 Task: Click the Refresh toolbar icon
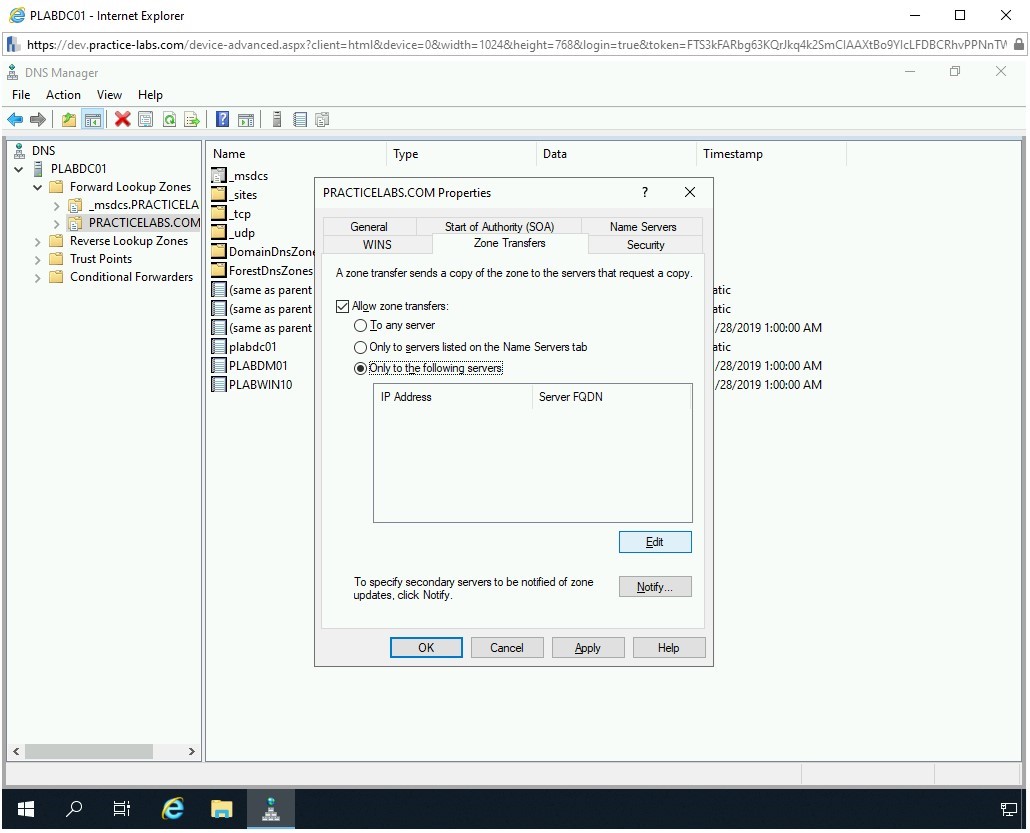[169, 120]
